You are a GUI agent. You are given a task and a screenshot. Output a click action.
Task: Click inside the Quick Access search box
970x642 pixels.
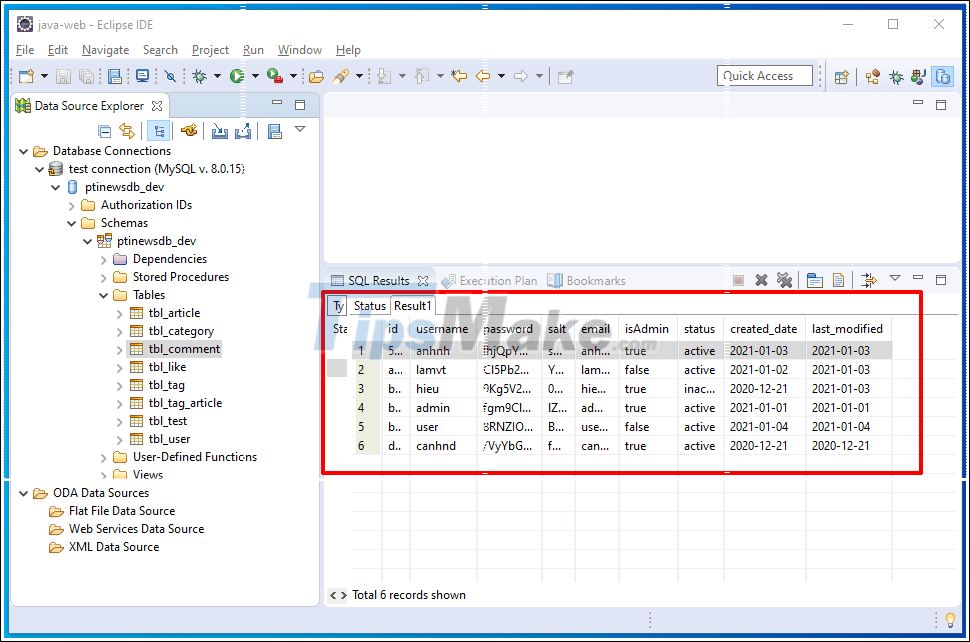(765, 75)
